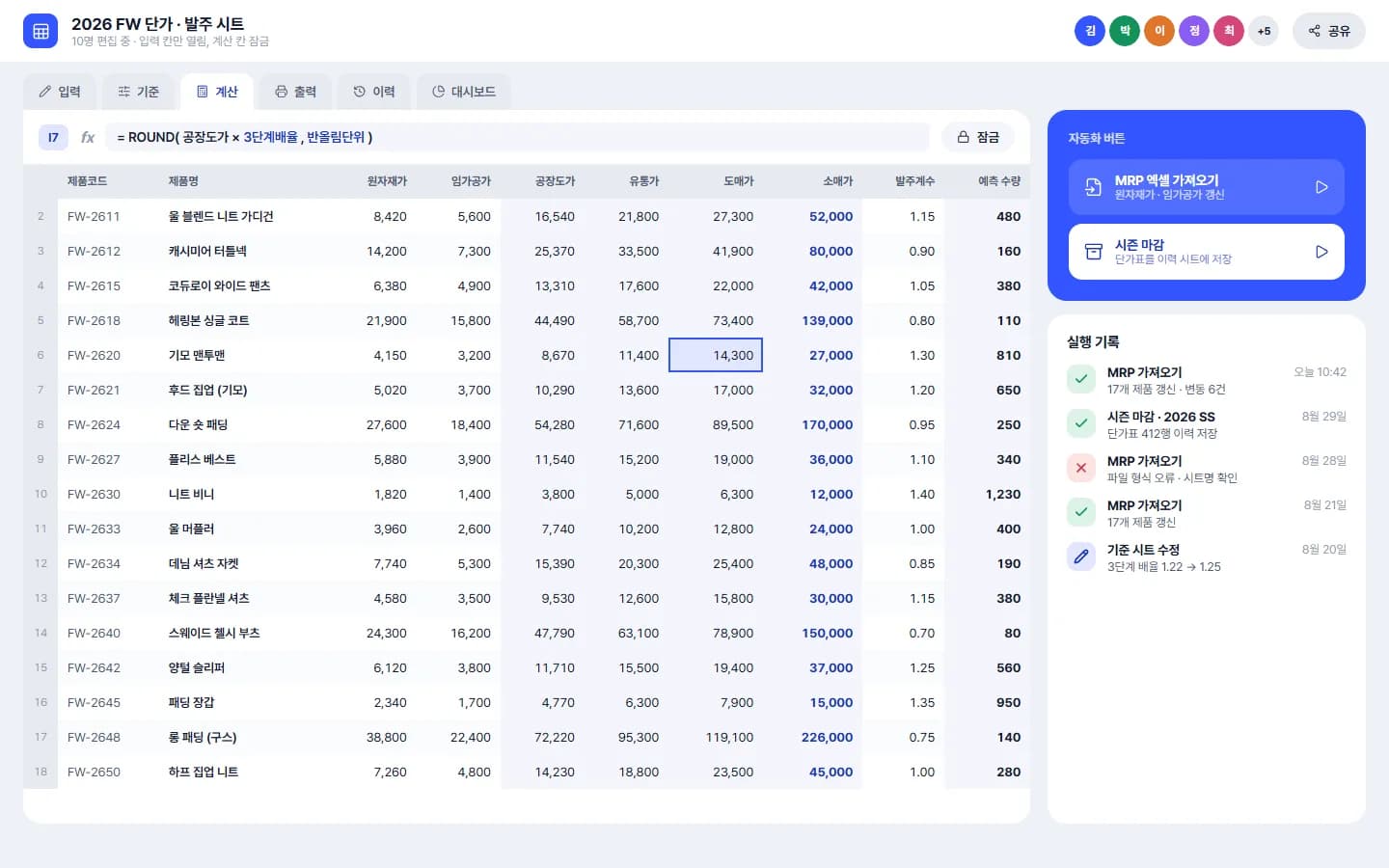The width and height of the screenshot is (1389, 868).
Task: Switch to the 입력 tab
Action: tap(60, 92)
